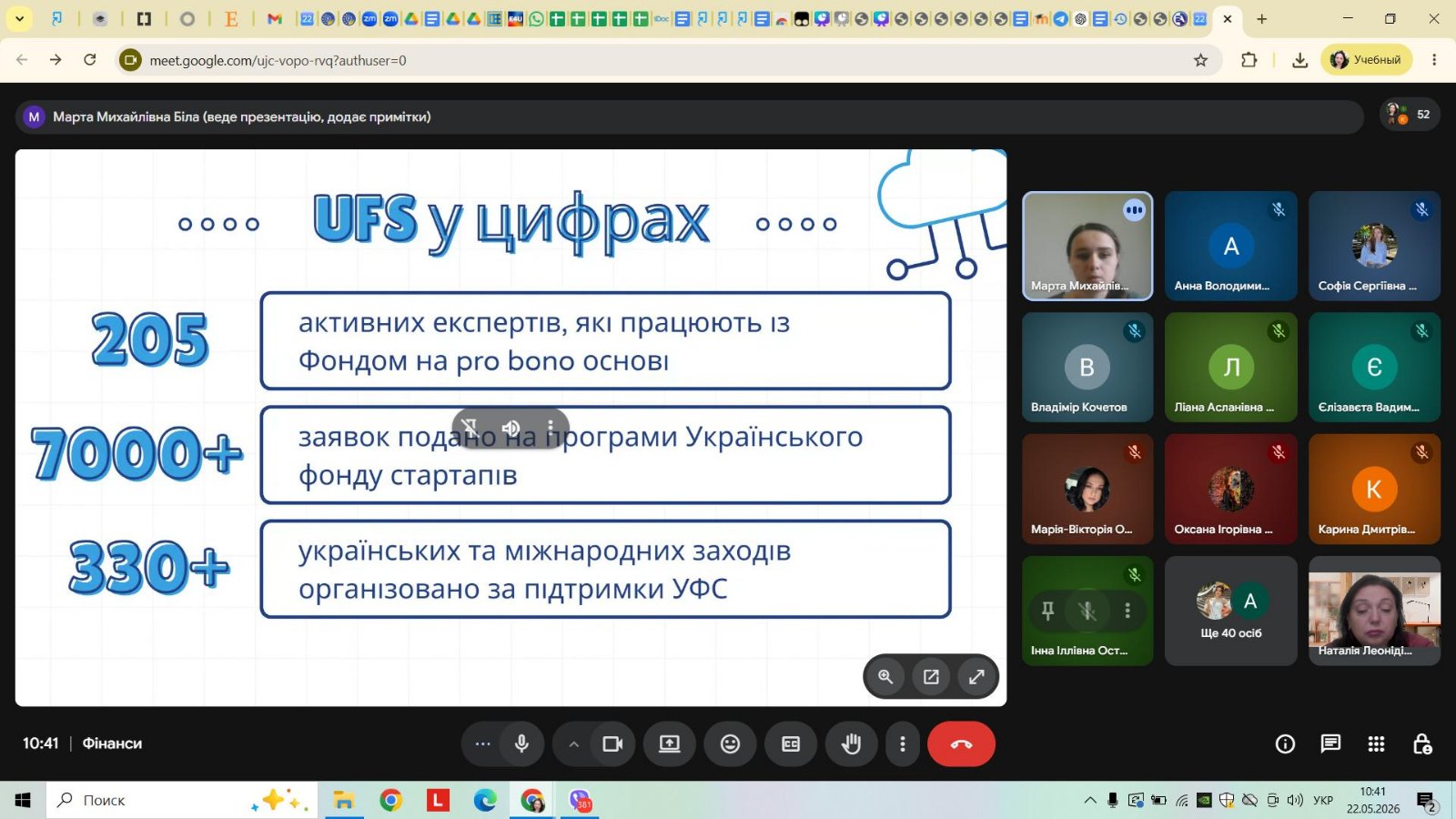Raise hand in the meeting
1456x819 pixels.
tap(851, 743)
